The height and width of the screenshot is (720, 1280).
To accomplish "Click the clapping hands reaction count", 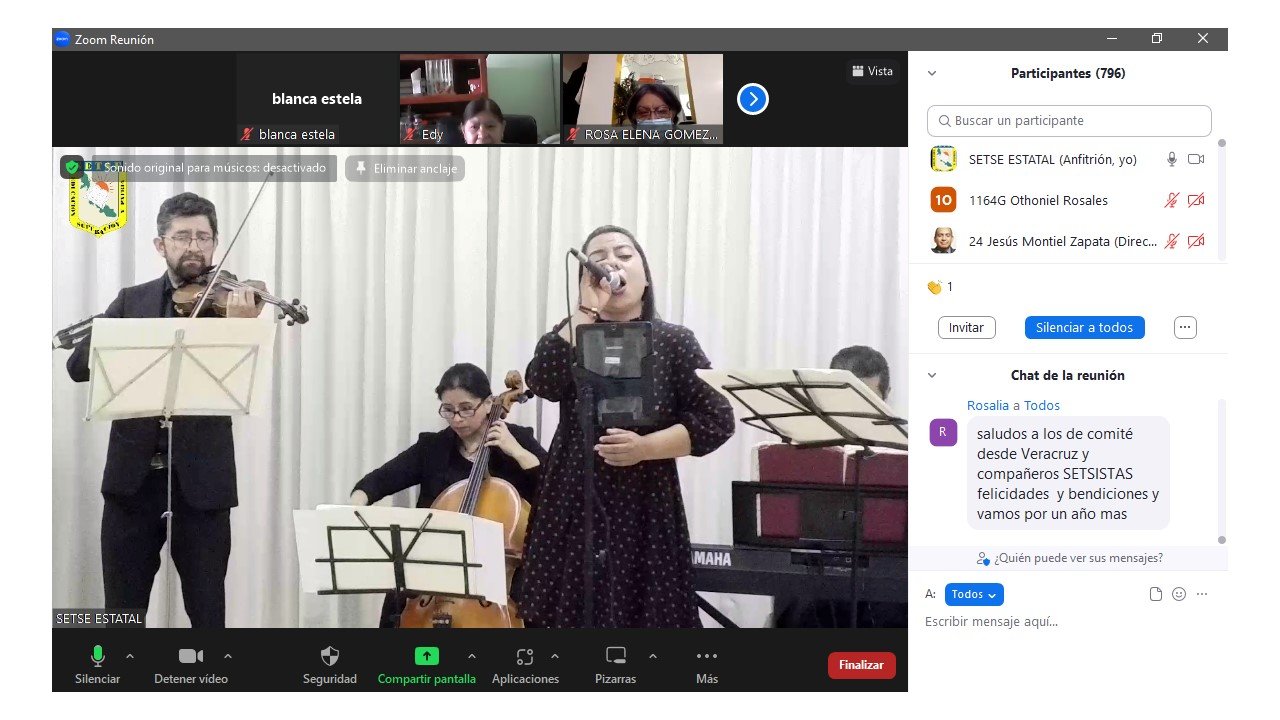I will click(x=939, y=287).
